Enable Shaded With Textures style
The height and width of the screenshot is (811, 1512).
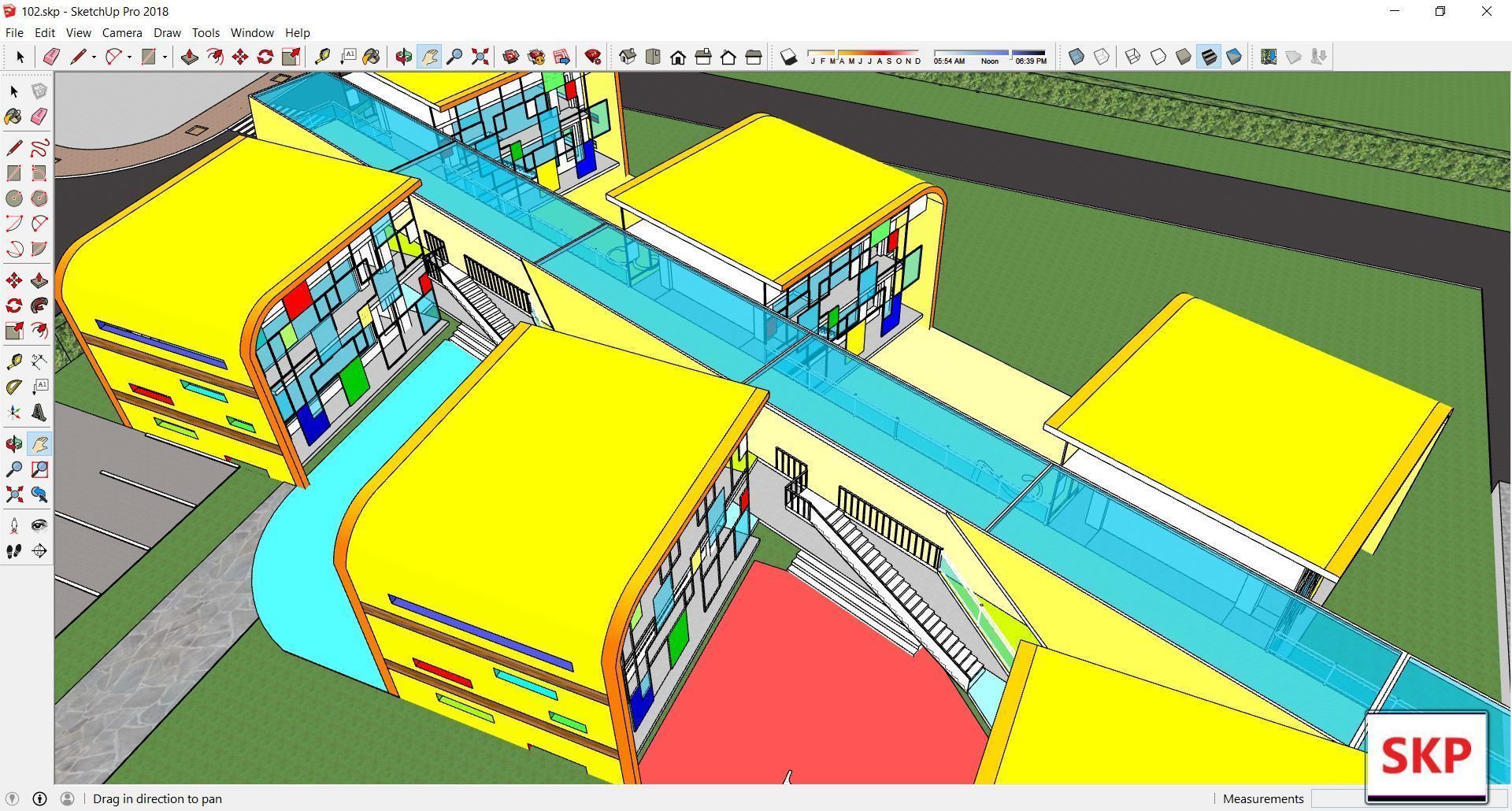[1209, 57]
